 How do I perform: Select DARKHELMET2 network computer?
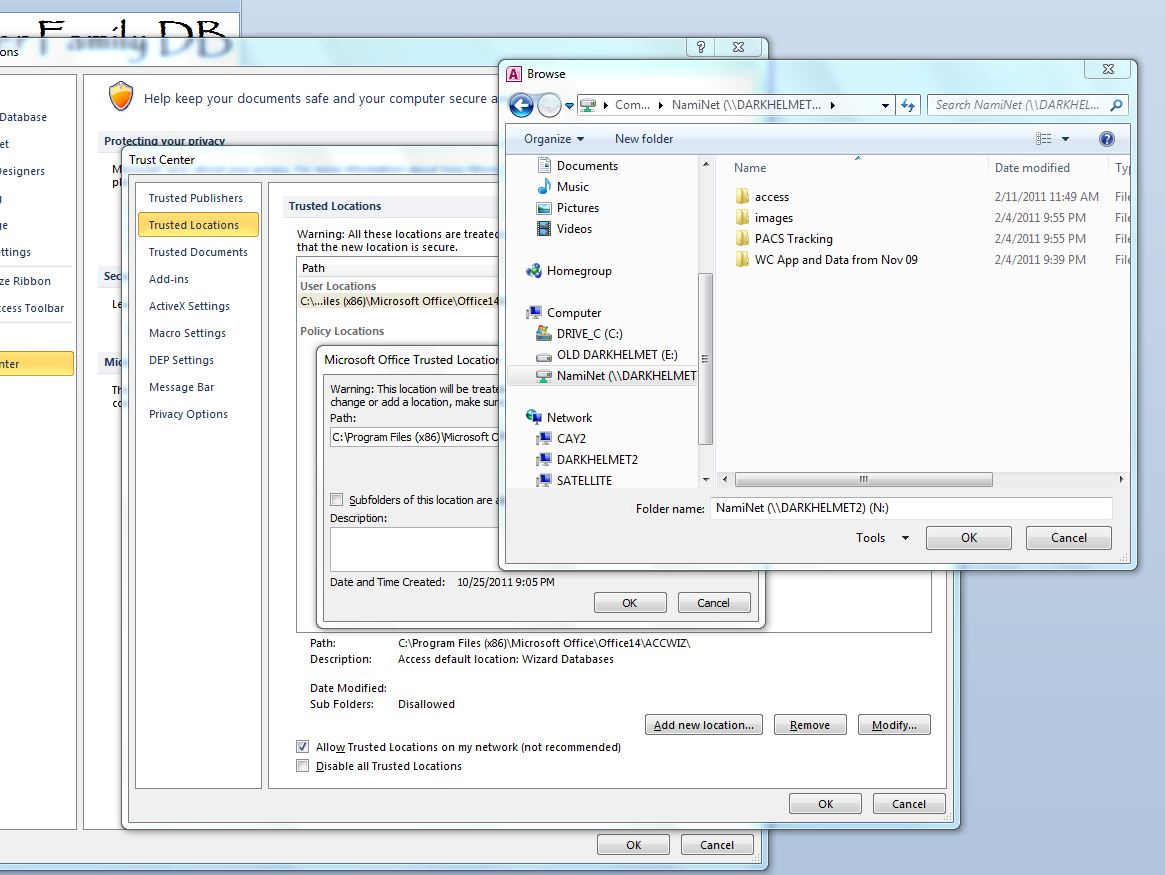[x=587, y=460]
